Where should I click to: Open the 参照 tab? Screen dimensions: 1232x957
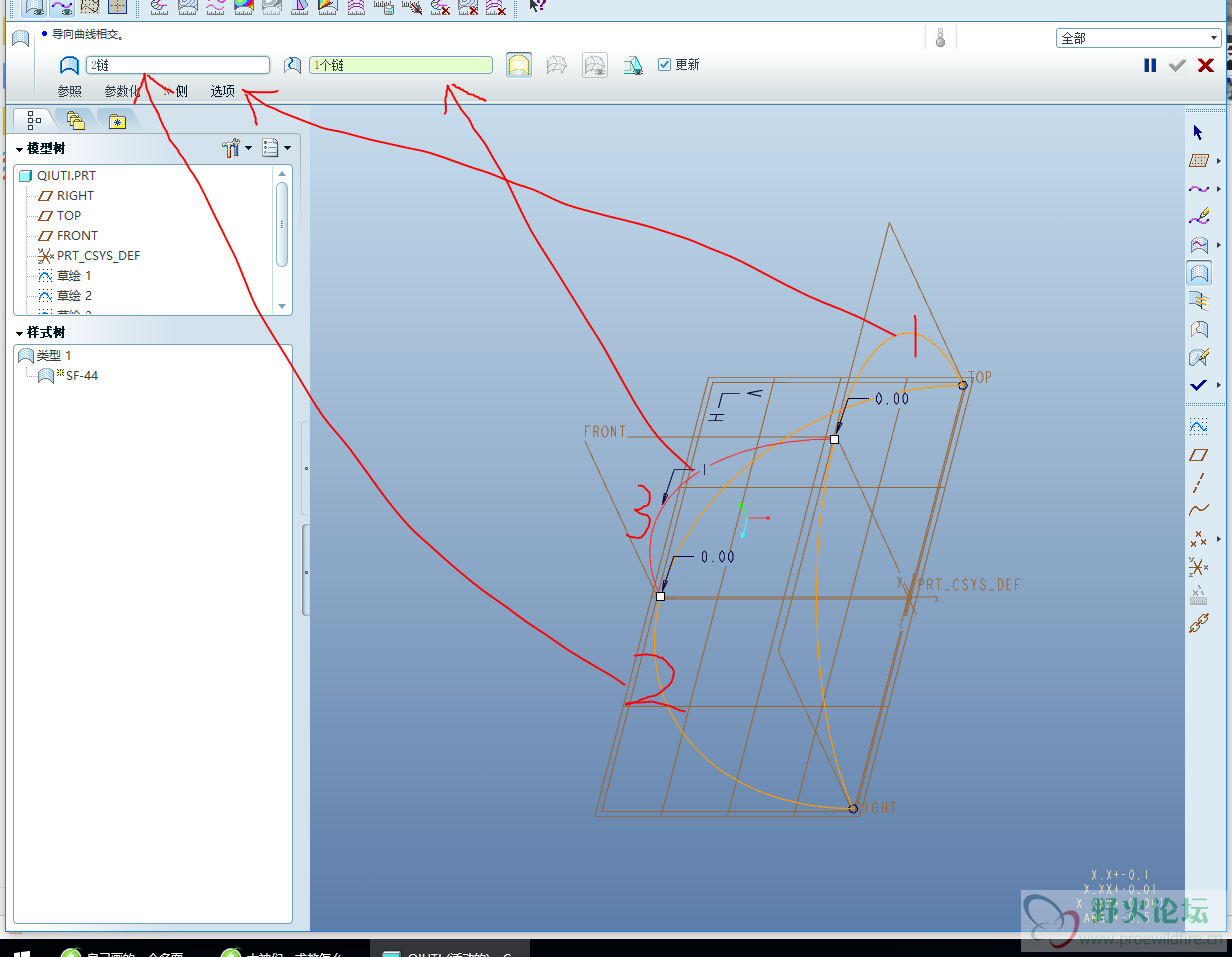coord(69,91)
